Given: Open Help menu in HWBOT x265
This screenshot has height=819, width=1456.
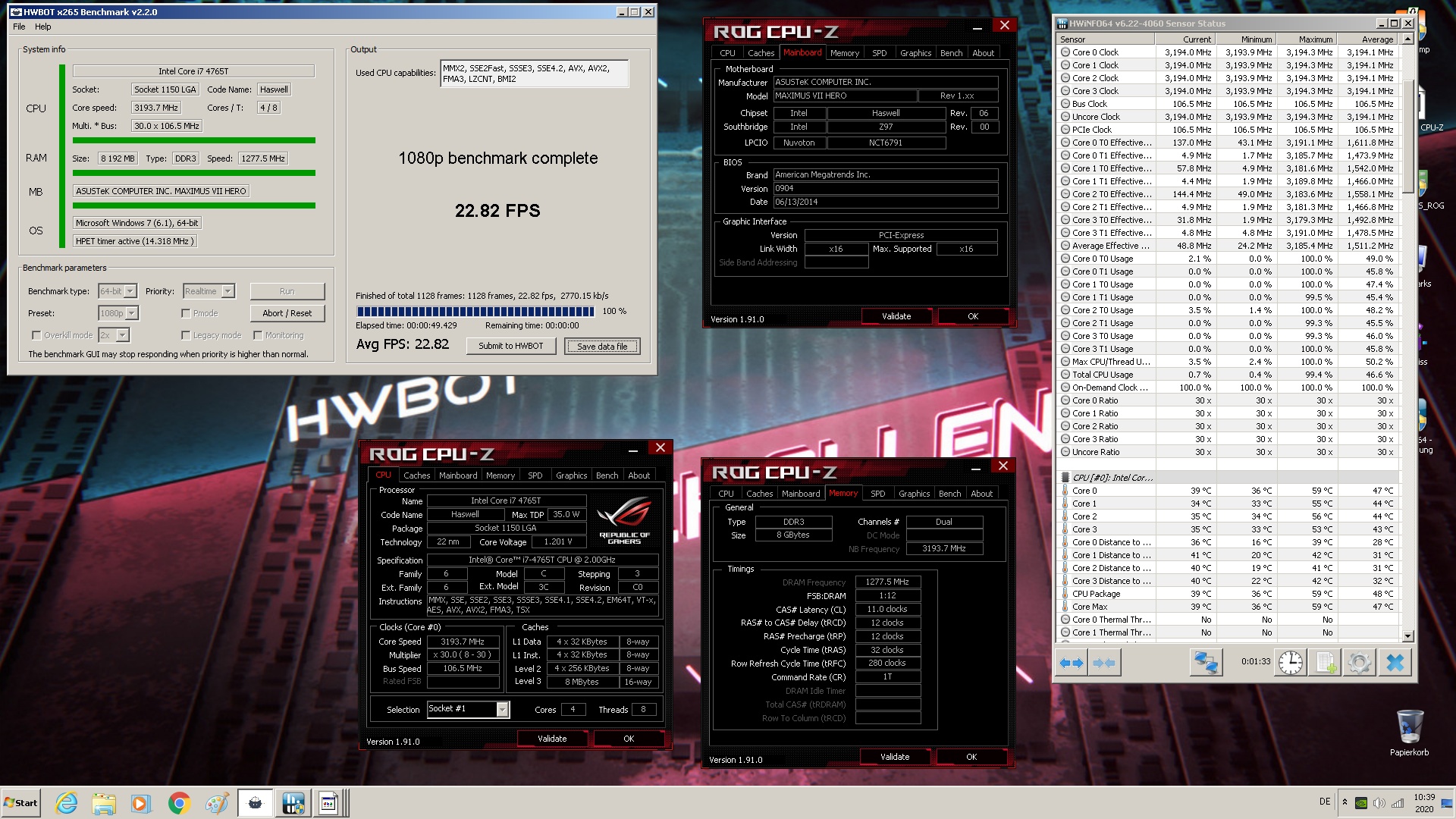Looking at the screenshot, I should coord(43,27).
